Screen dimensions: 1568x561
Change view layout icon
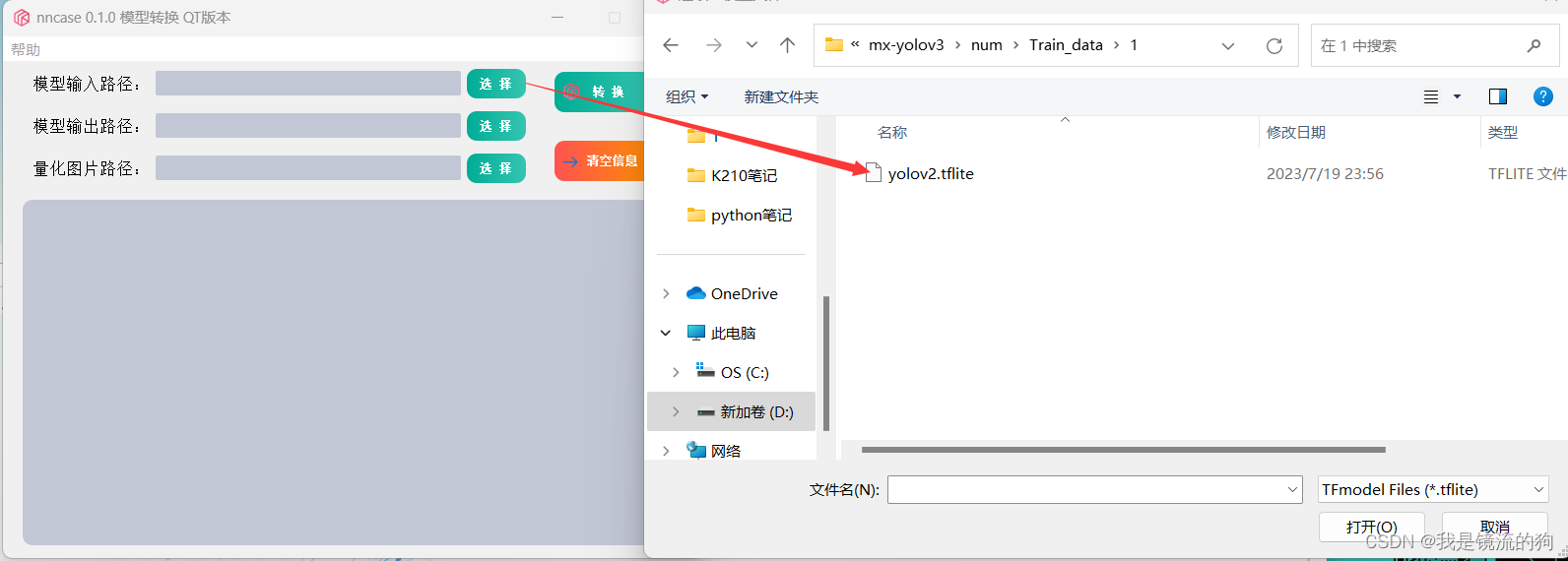click(1431, 96)
